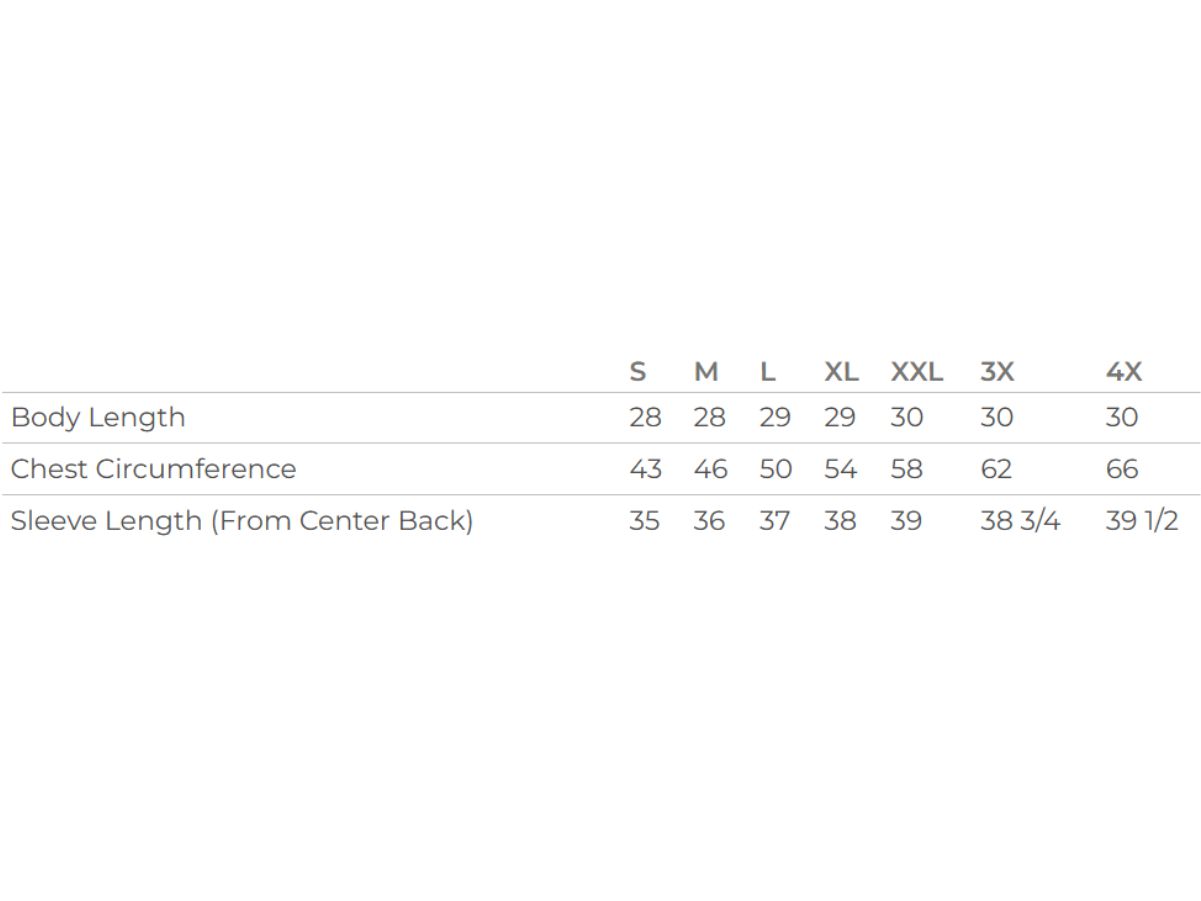Select chest circumference value 50

pyautogui.click(x=775, y=469)
